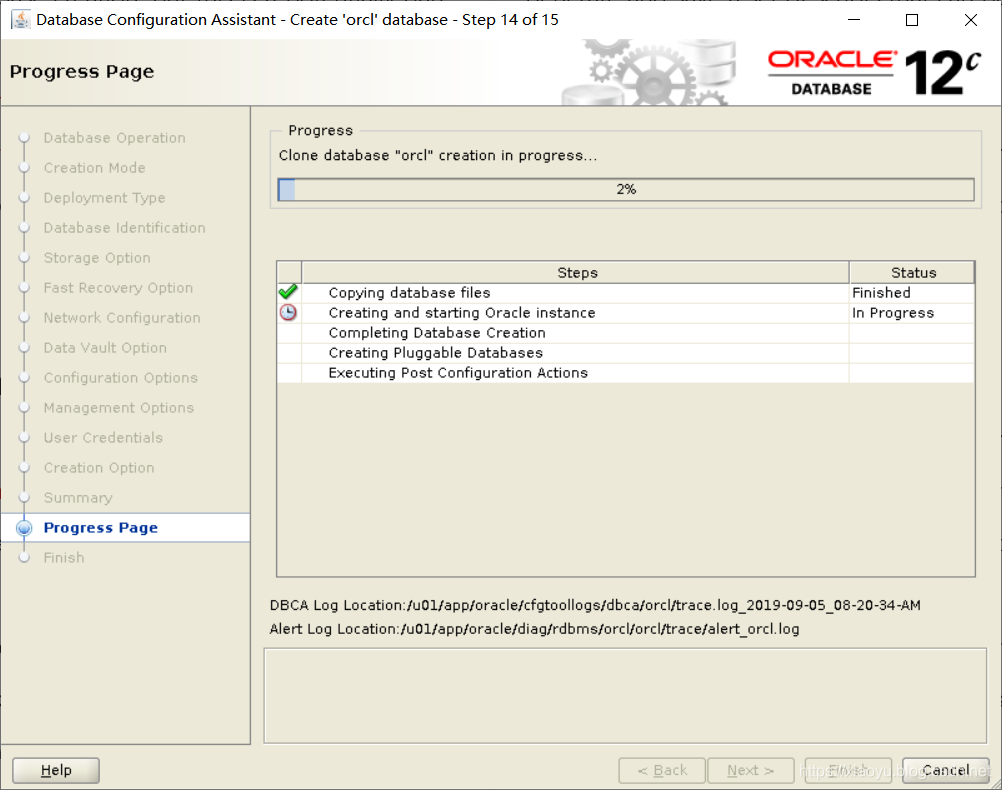
Task: Click the Progress Page step bullet icon
Action: point(24,528)
